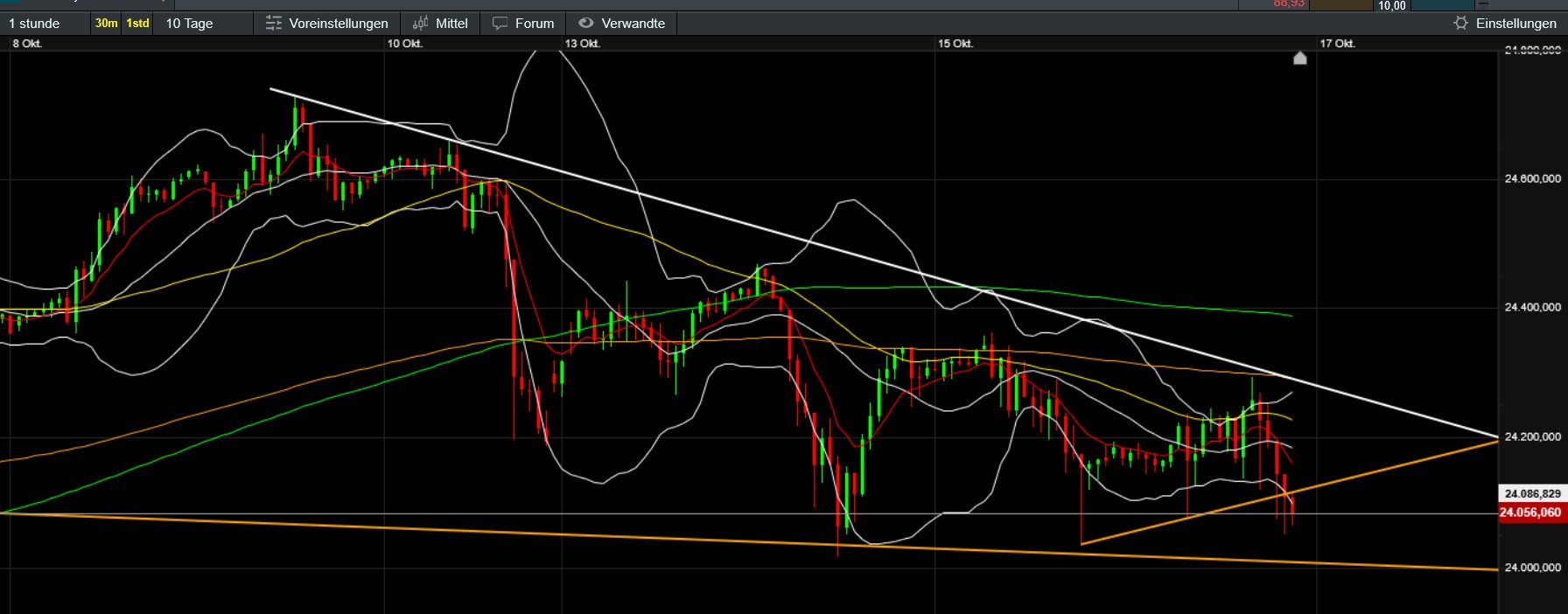The width and height of the screenshot is (1568, 614).
Task: Select the Forum menu item
Action: point(534,24)
